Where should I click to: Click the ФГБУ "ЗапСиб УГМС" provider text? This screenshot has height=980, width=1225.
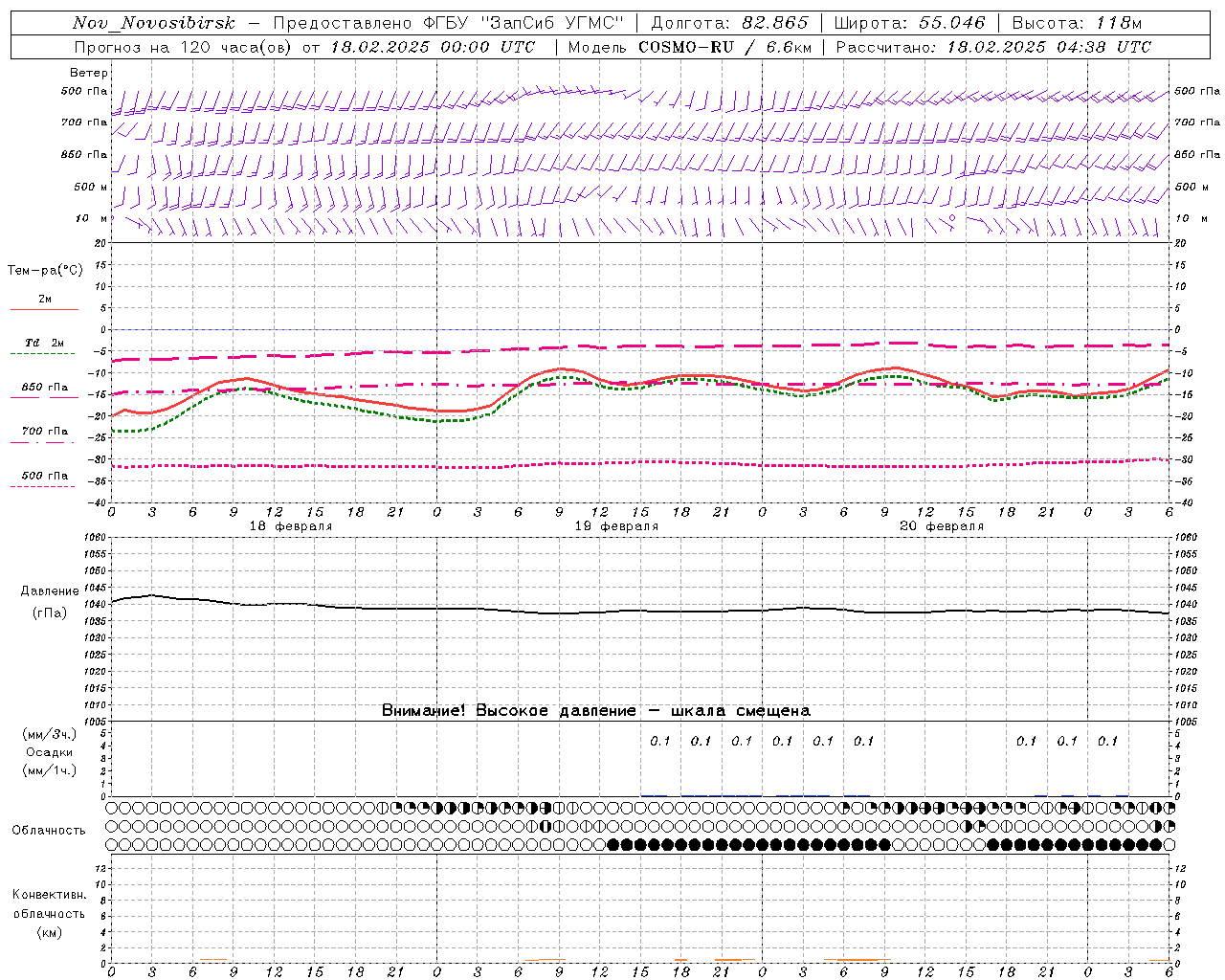pyautogui.click(x=523, y=23)
